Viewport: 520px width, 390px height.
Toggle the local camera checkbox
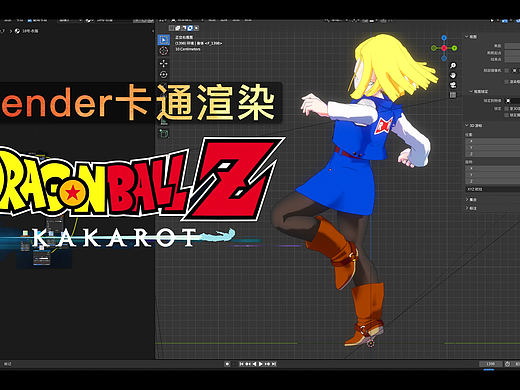coord(507,71)
